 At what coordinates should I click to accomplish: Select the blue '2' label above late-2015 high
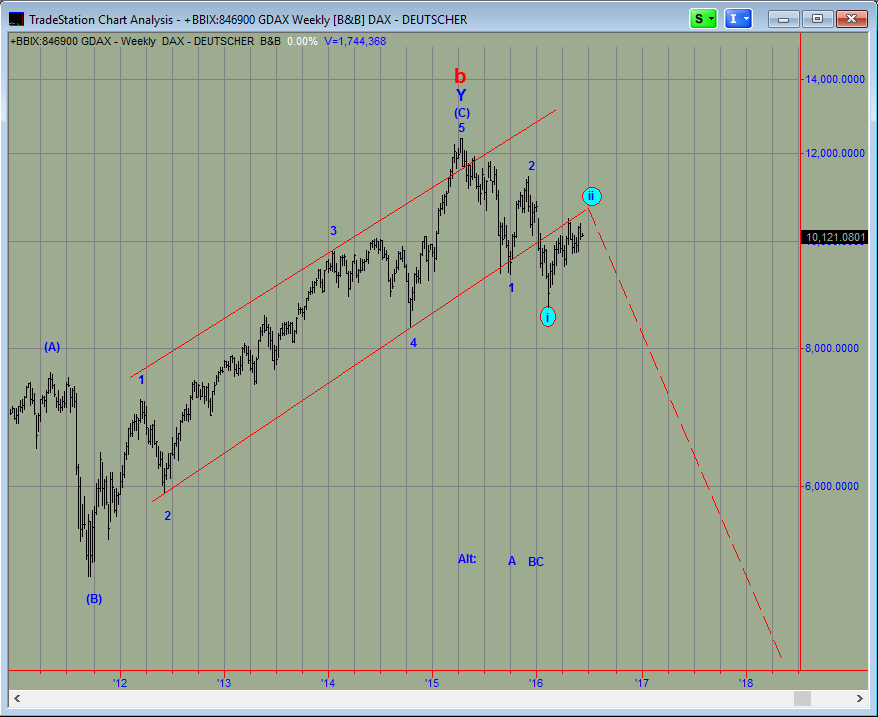pos(532,166)
